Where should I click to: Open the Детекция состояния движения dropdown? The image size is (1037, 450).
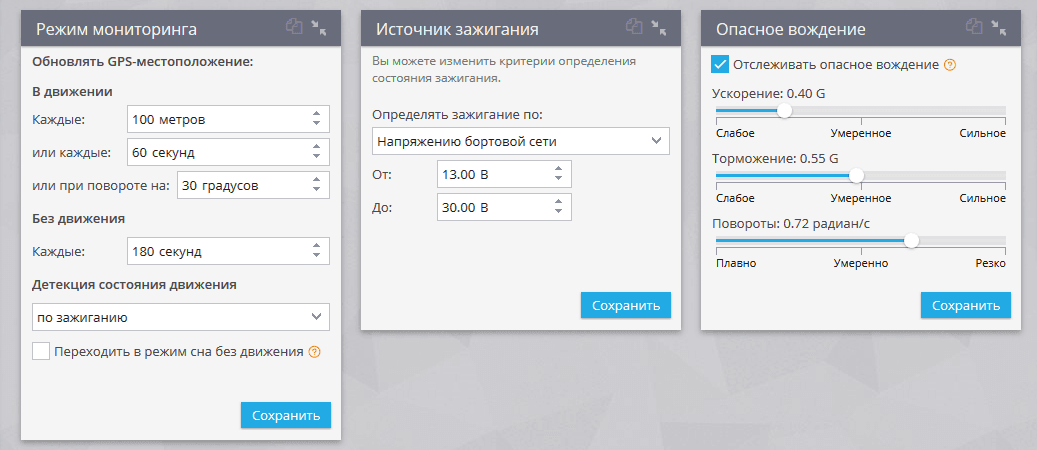coord(181,317)
